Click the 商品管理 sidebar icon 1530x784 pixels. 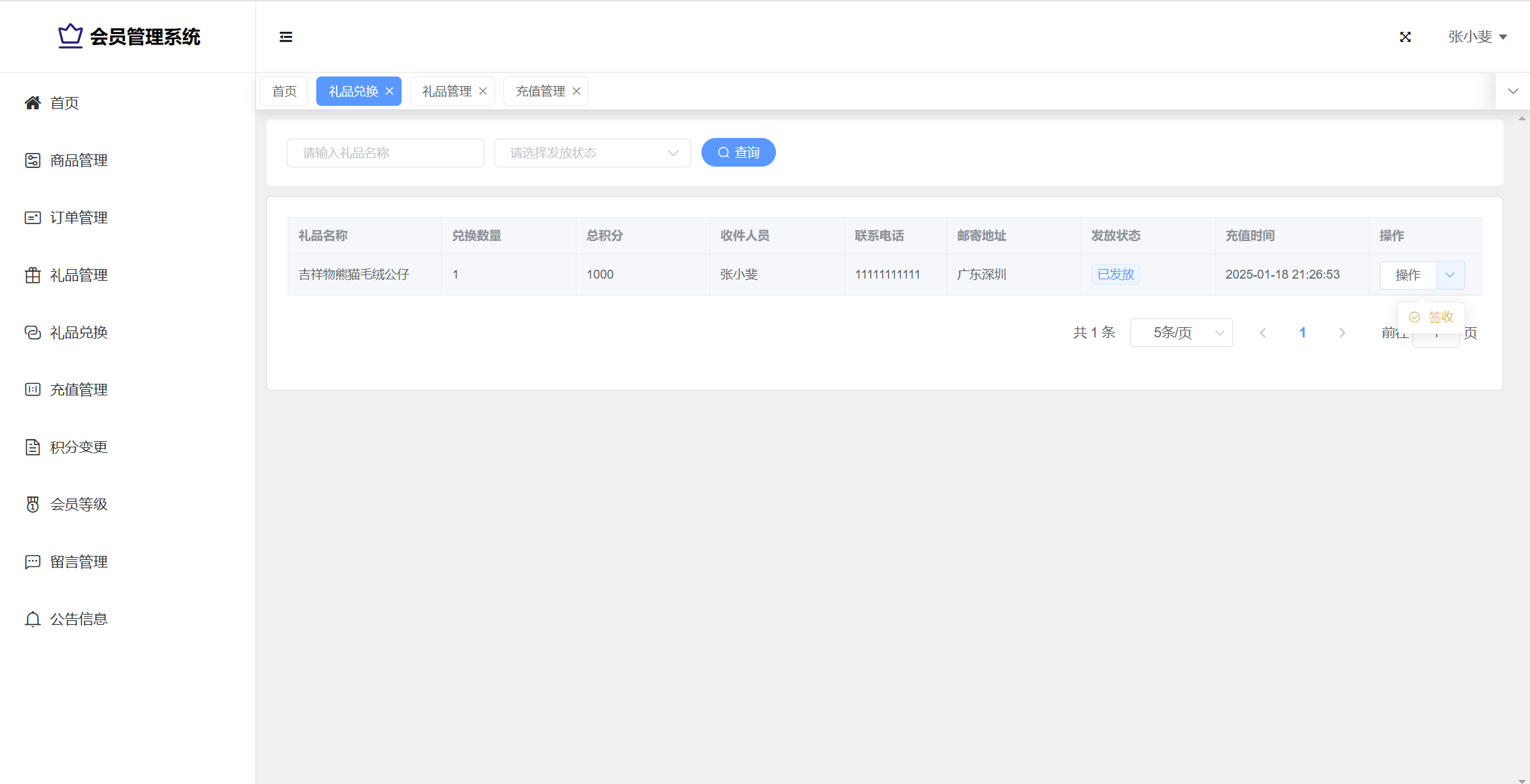tap(32, 160)
